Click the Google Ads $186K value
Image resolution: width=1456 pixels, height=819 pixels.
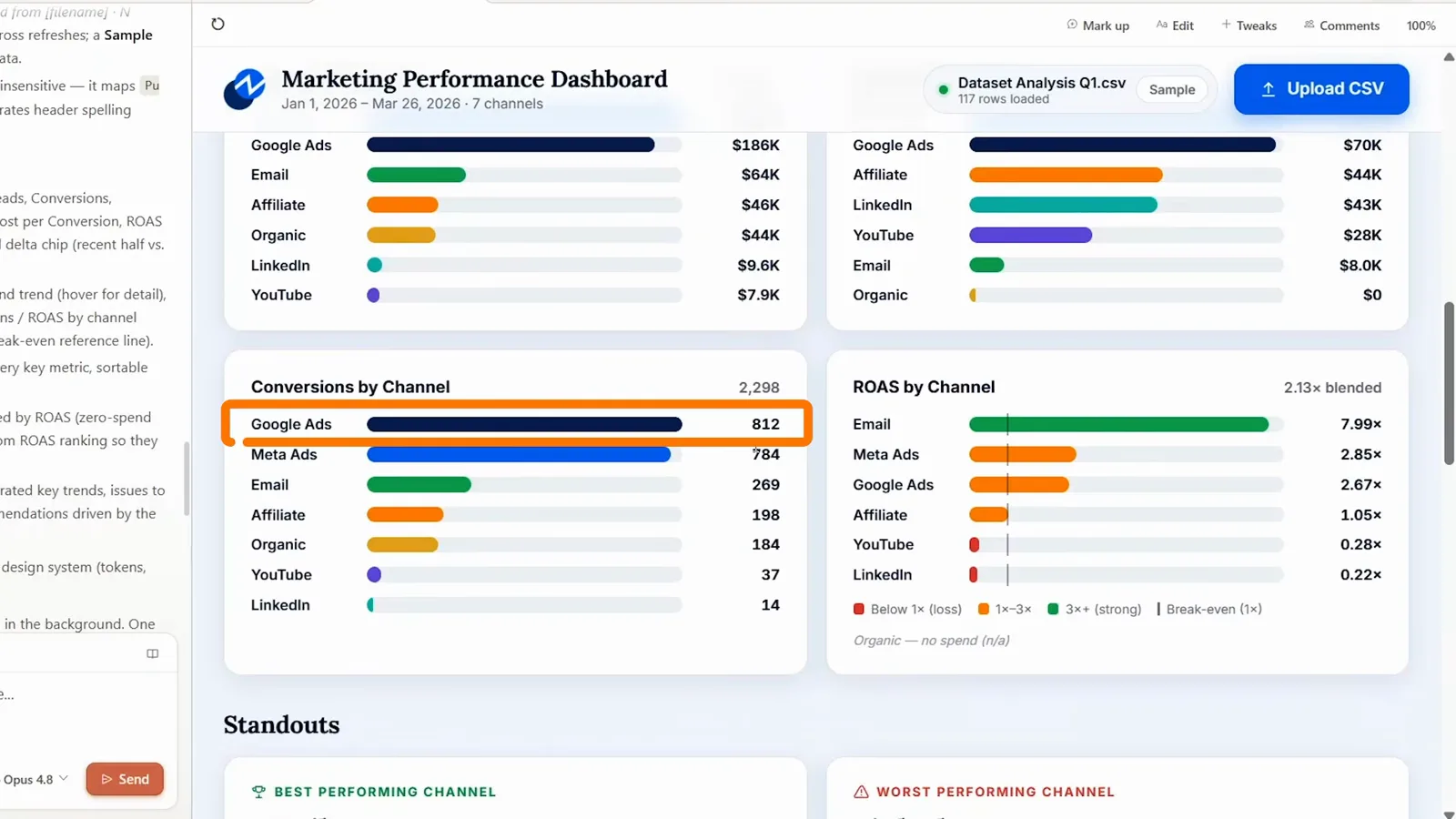(755, 145)
